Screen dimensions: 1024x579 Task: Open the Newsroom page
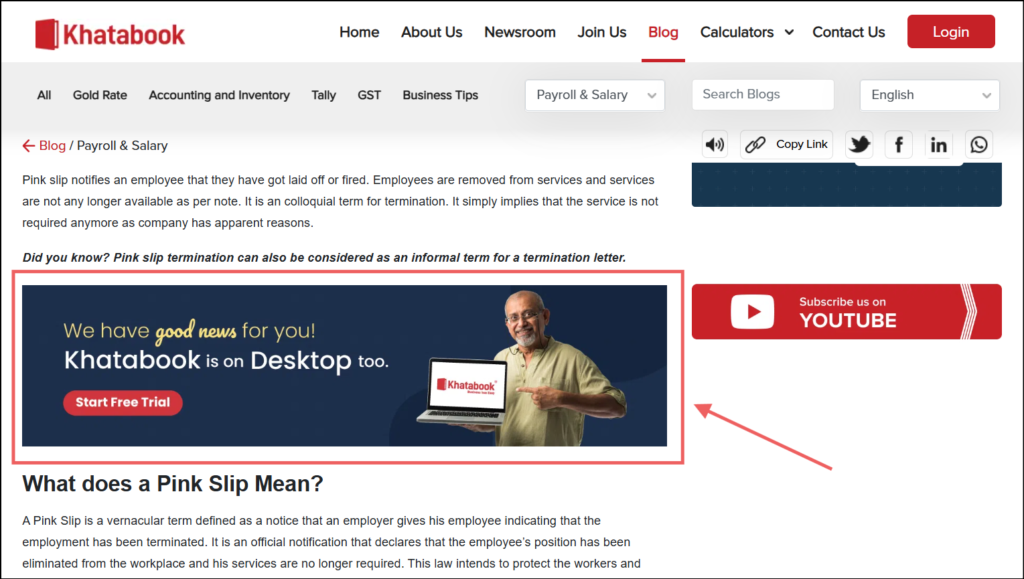tap(520, 32)
